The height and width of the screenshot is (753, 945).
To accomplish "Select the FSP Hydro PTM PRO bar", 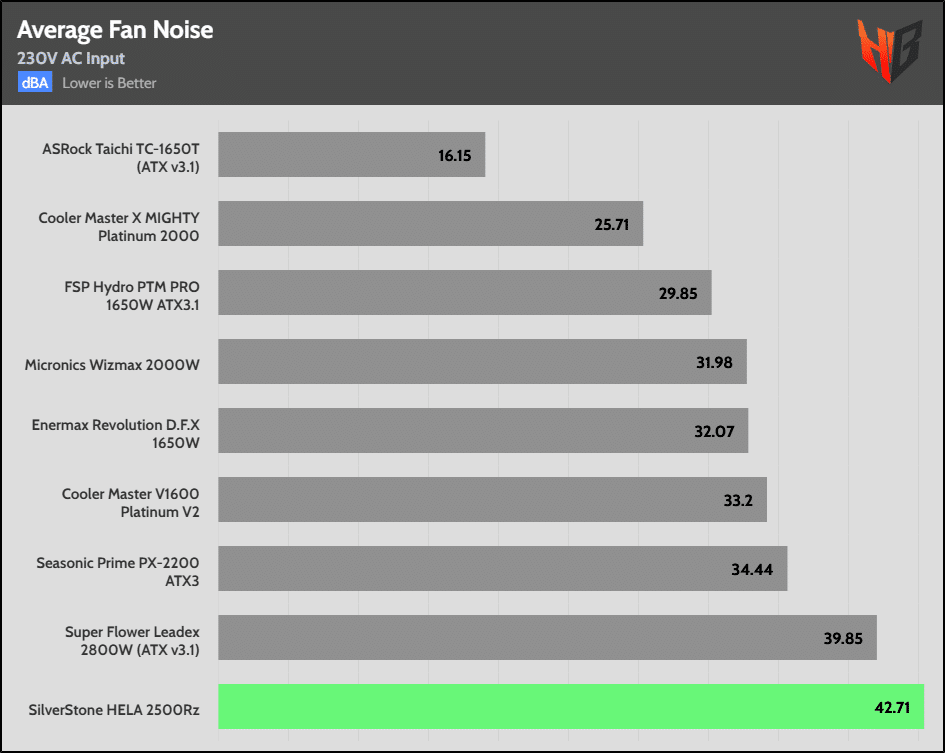I will click(x=464, y=292).
